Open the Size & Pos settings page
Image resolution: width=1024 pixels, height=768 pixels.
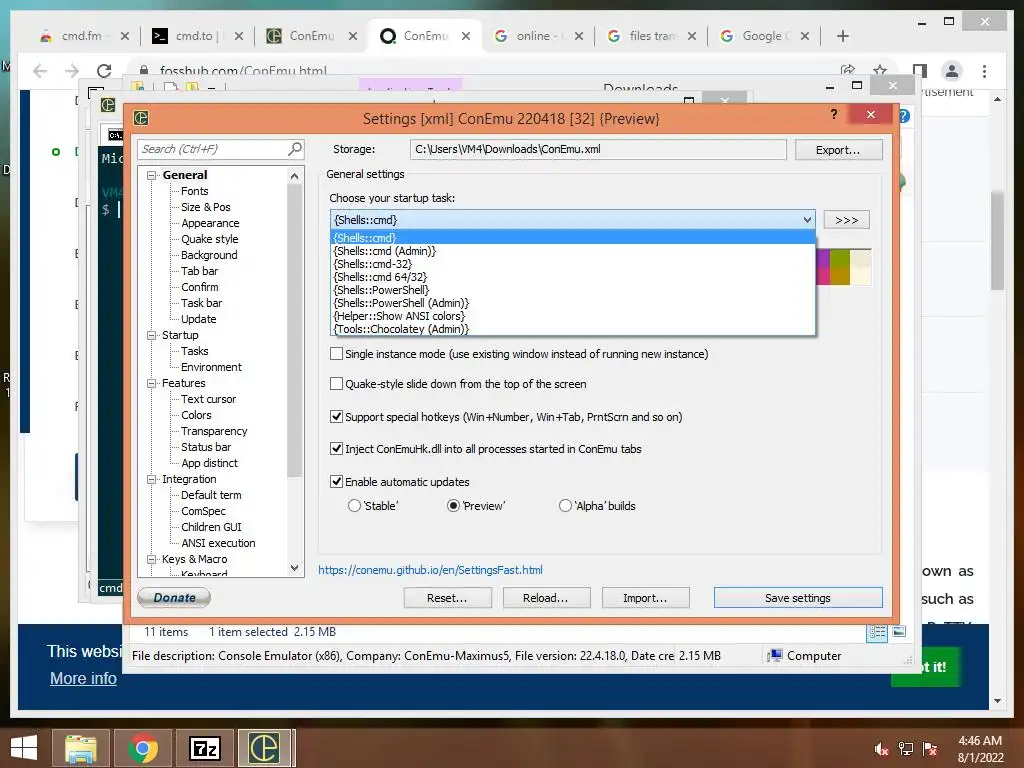click(x=206, y=207)
